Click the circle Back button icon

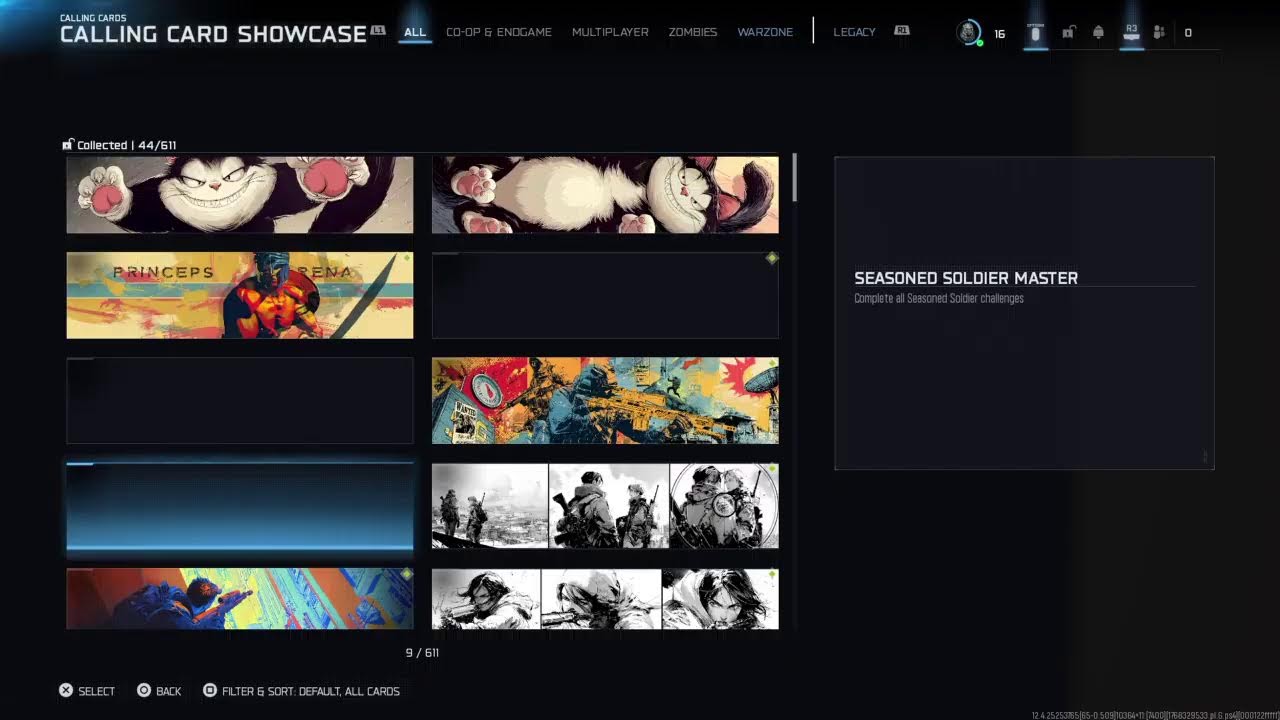pyautogui.click(x=144, y=691)
